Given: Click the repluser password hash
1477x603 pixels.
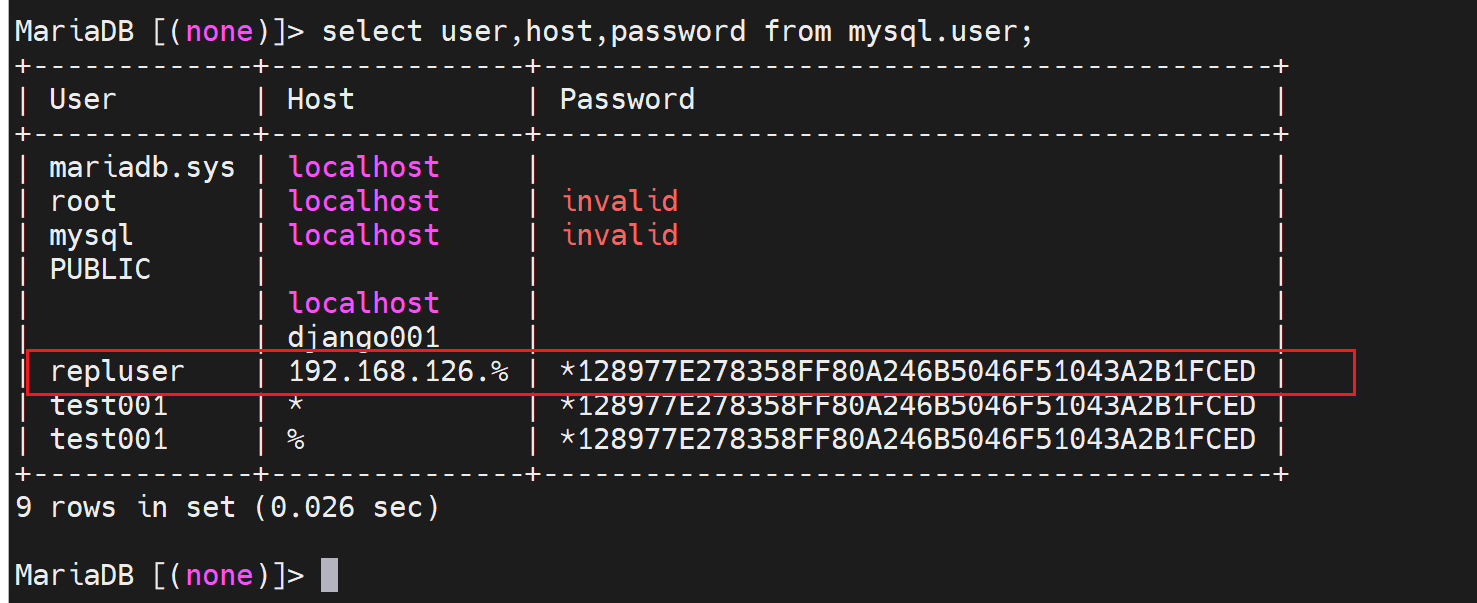Looking at the screenshot, I should (x=907, y=372).
